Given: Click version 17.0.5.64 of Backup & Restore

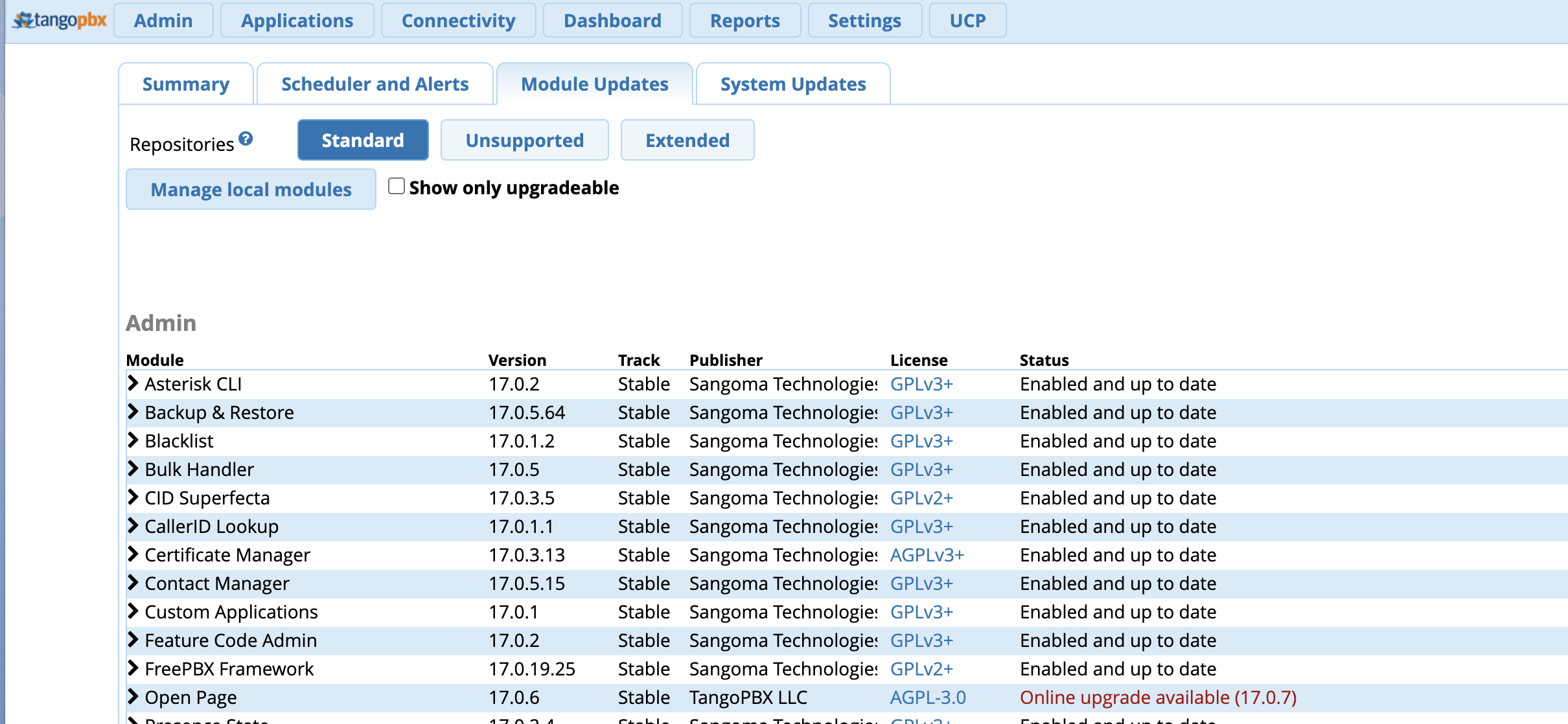Looking at the screenshot, I should (527, 413).
